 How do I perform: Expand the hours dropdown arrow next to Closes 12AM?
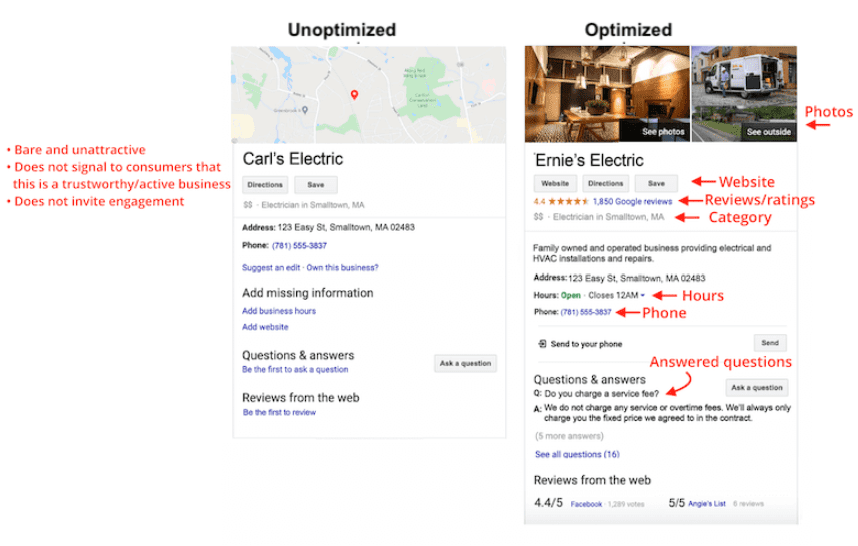tap(643, 296)
